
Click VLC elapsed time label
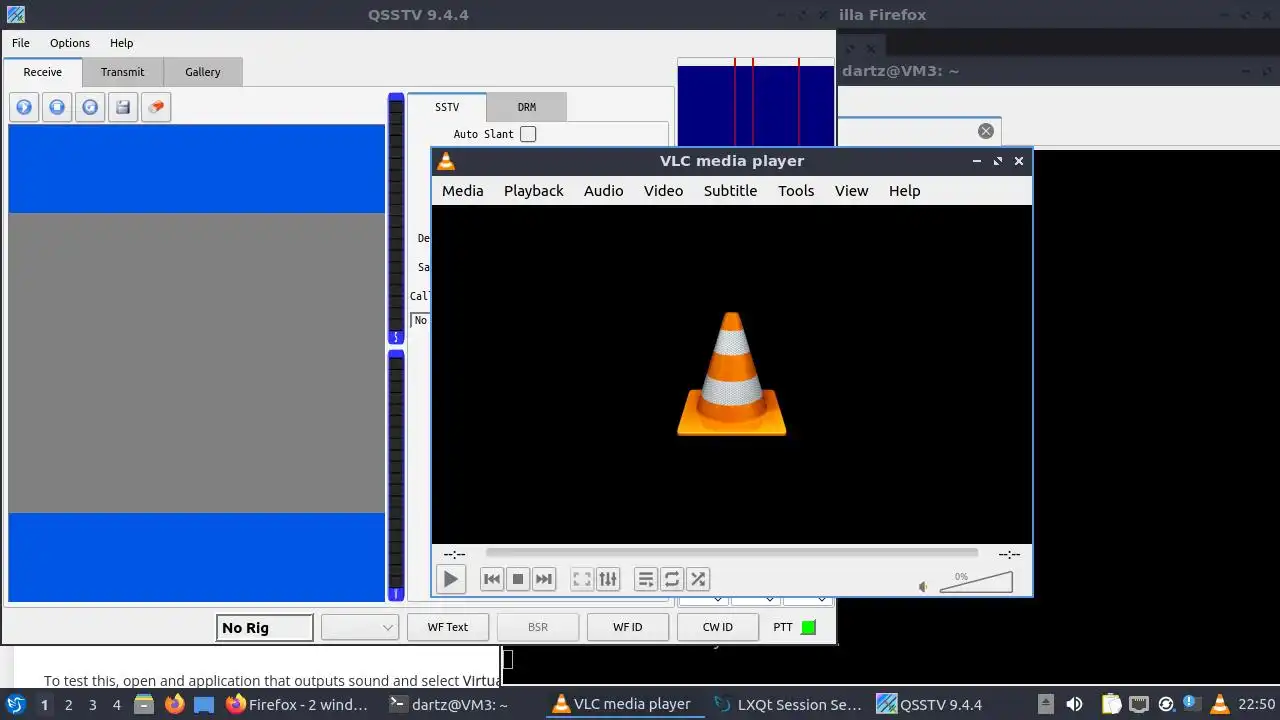point(454,554)
